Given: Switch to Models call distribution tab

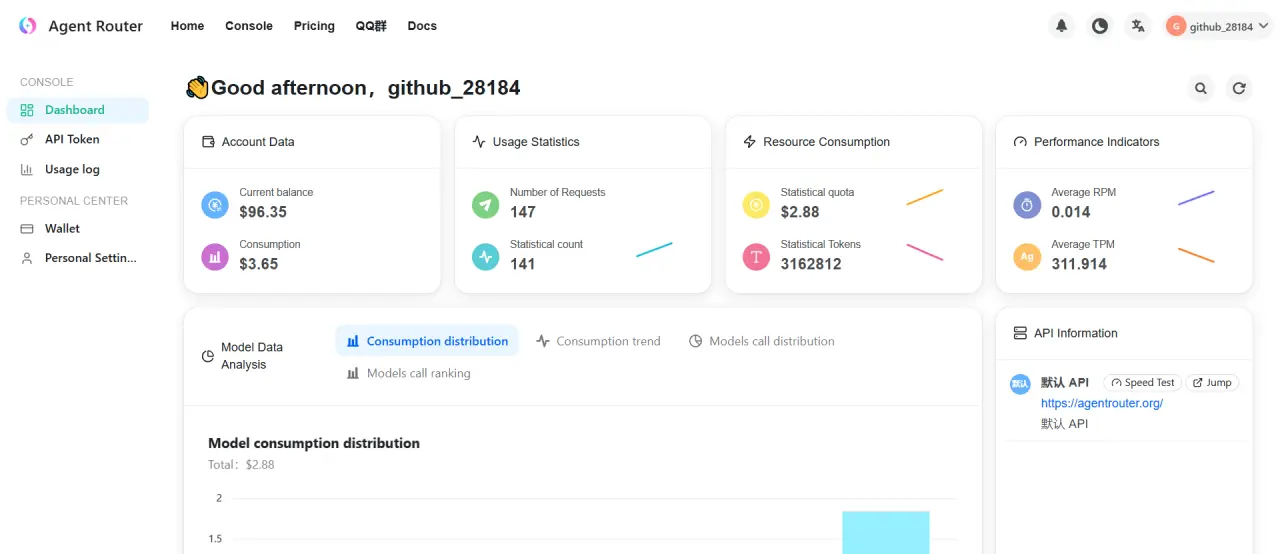Looking at the screenshot, I should click(762, 341).
